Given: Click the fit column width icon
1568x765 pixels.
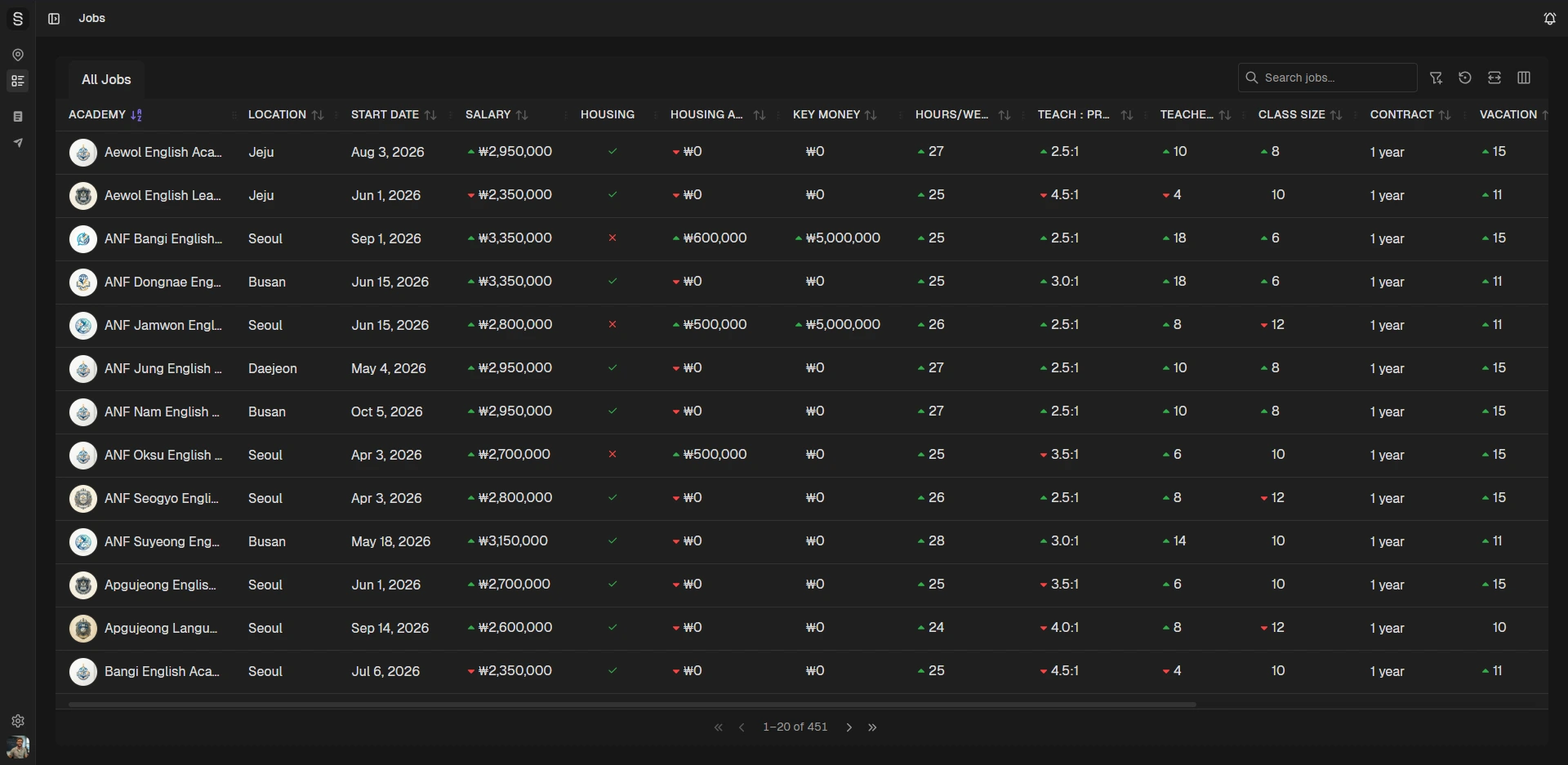Looking at the screenshot, I should [1494, 78].
